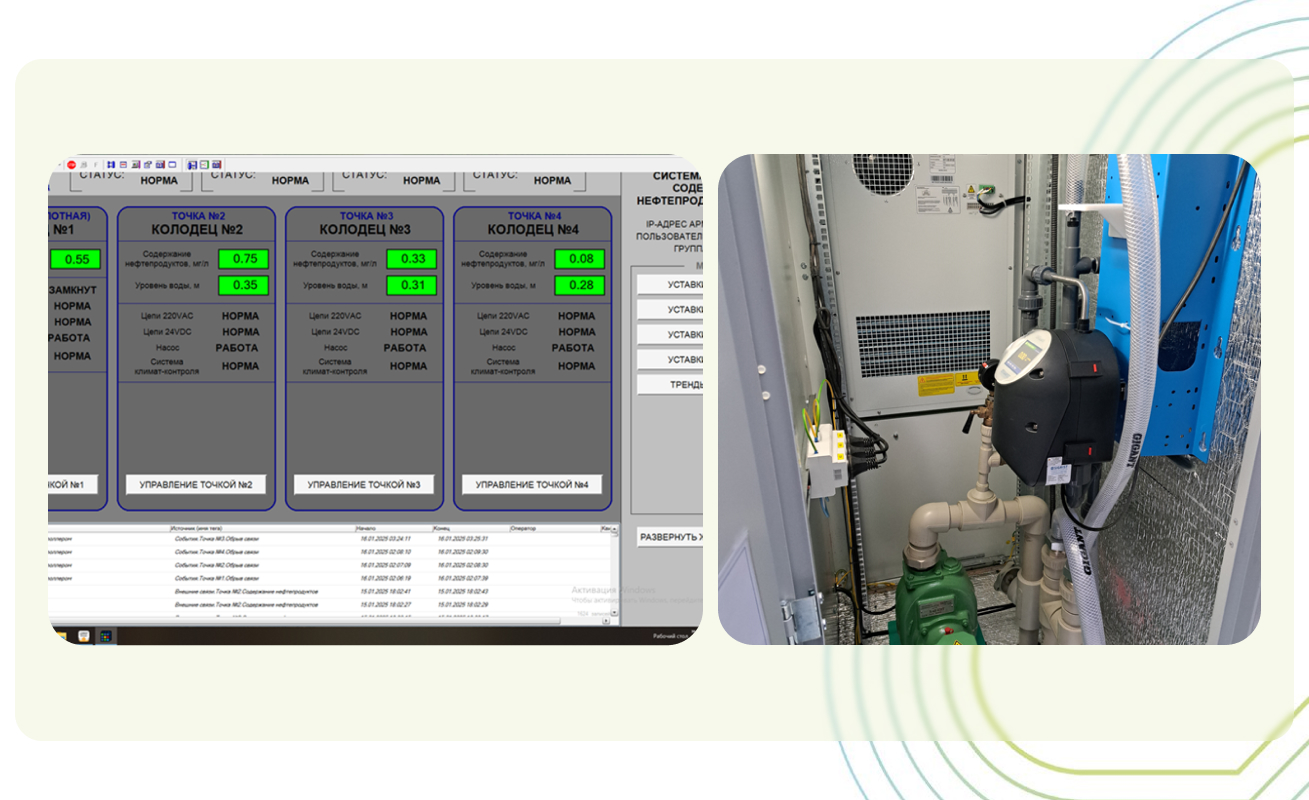Click end time 16.01.2025 02:09:30
Screen dimensions: 1309x800
coord(462,552)
